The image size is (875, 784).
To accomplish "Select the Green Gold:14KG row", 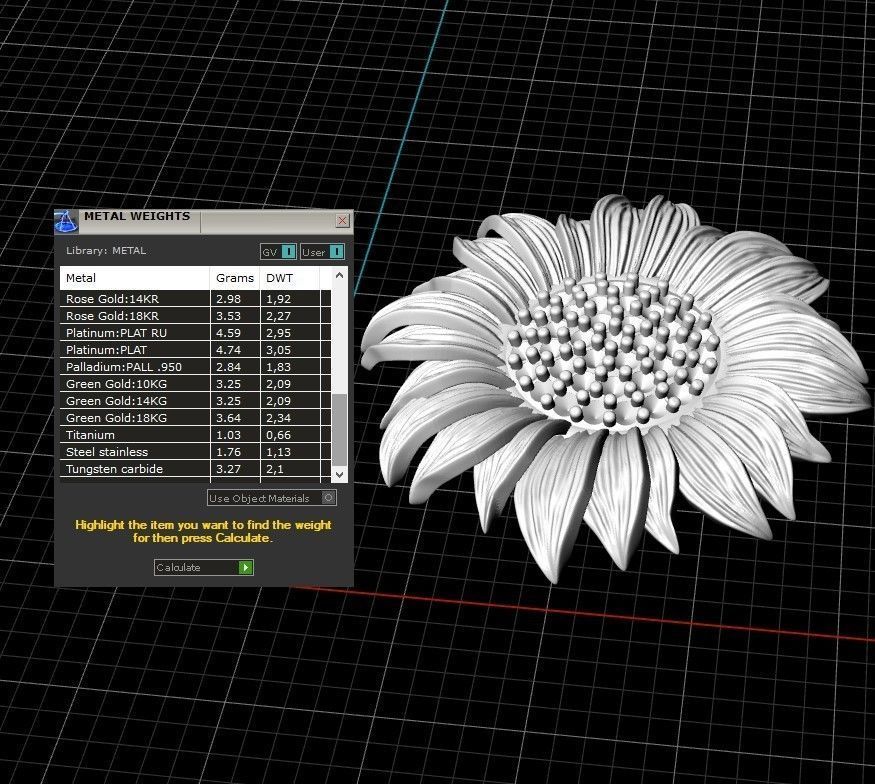I will pos(195,401).
